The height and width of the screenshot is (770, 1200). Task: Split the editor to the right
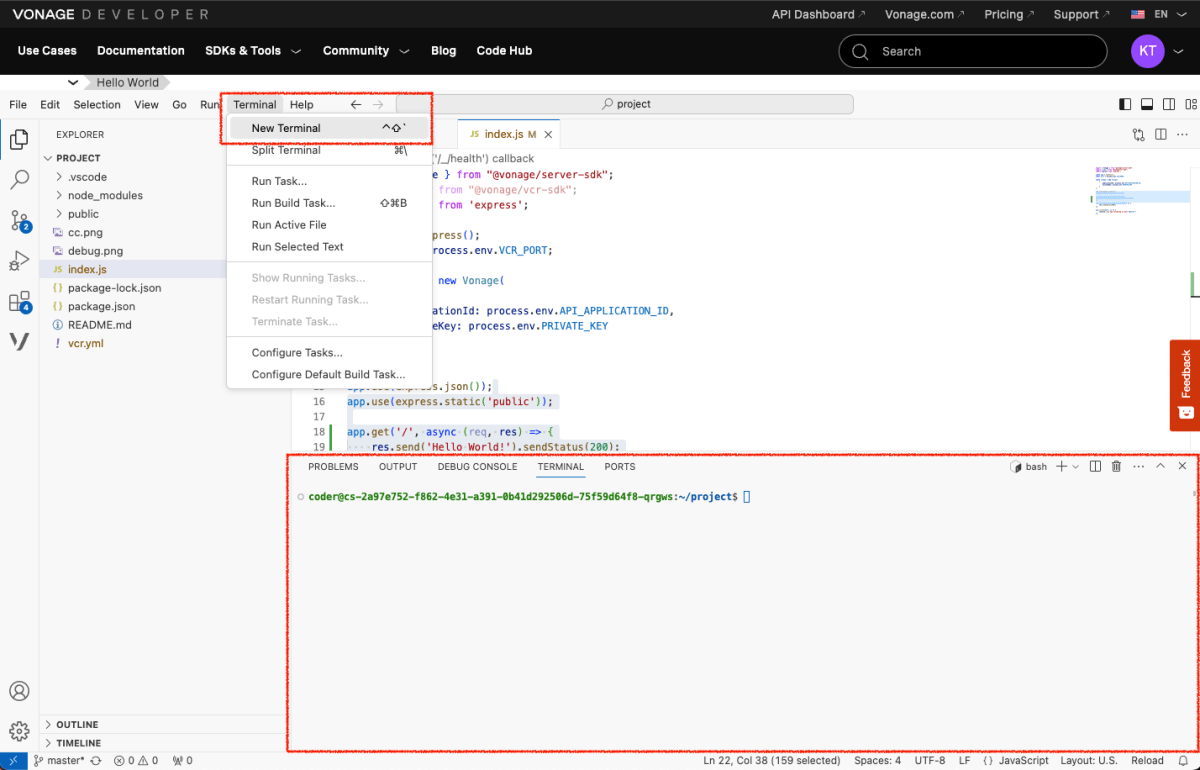(1161, 134)
